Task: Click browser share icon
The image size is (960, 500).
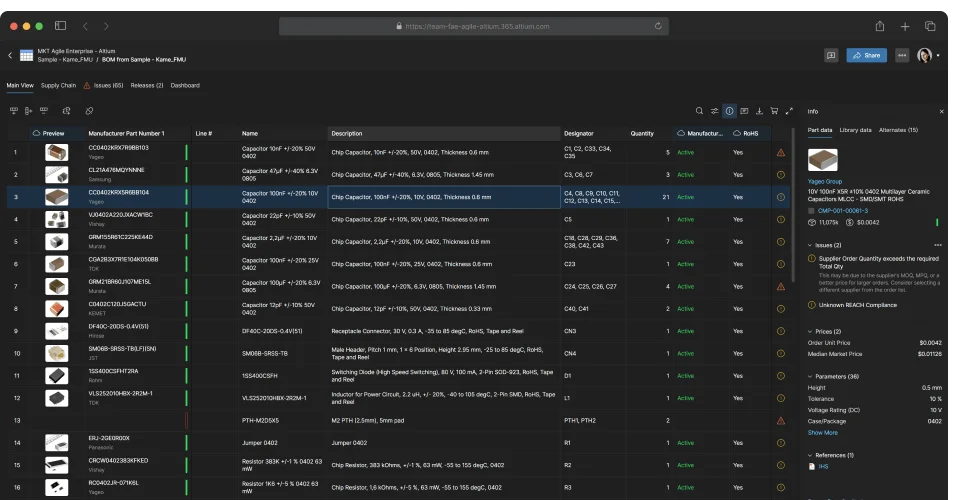Action: tap(880, 26)
